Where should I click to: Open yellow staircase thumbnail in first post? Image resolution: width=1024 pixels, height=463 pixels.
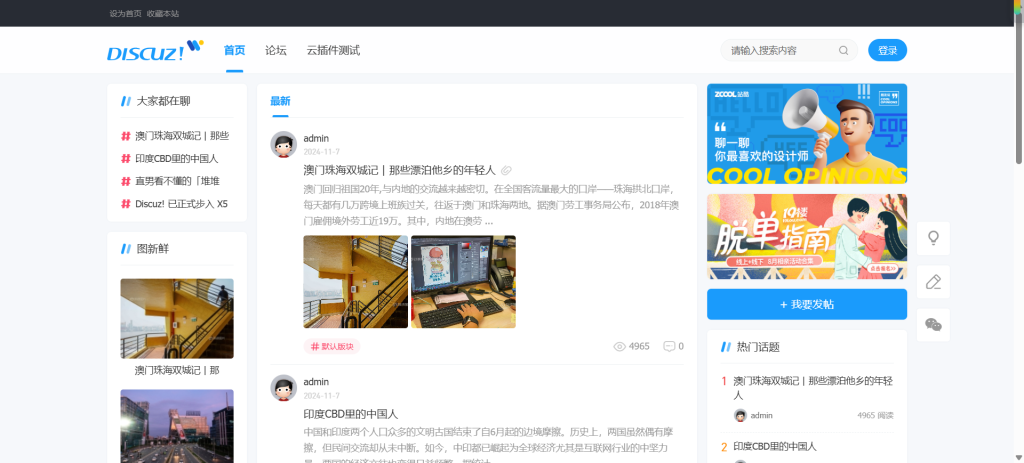(x=356, y=282)
